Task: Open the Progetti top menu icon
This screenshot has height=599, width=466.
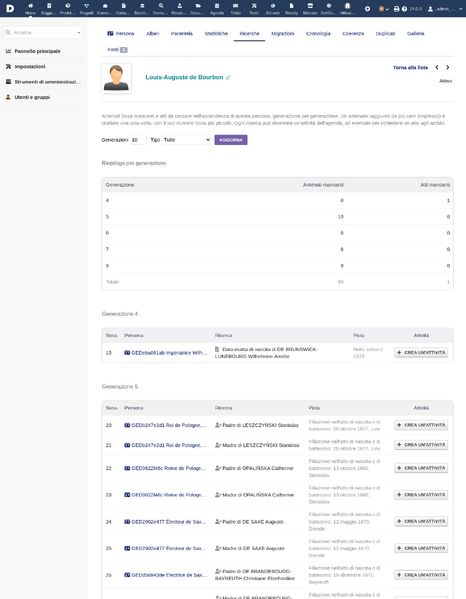Action: click(86, 6)
